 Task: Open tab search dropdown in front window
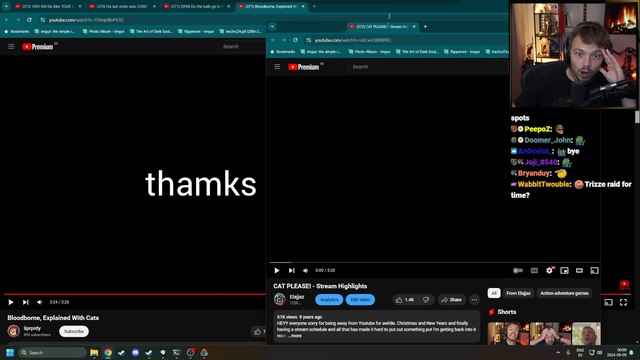(272, 27)
